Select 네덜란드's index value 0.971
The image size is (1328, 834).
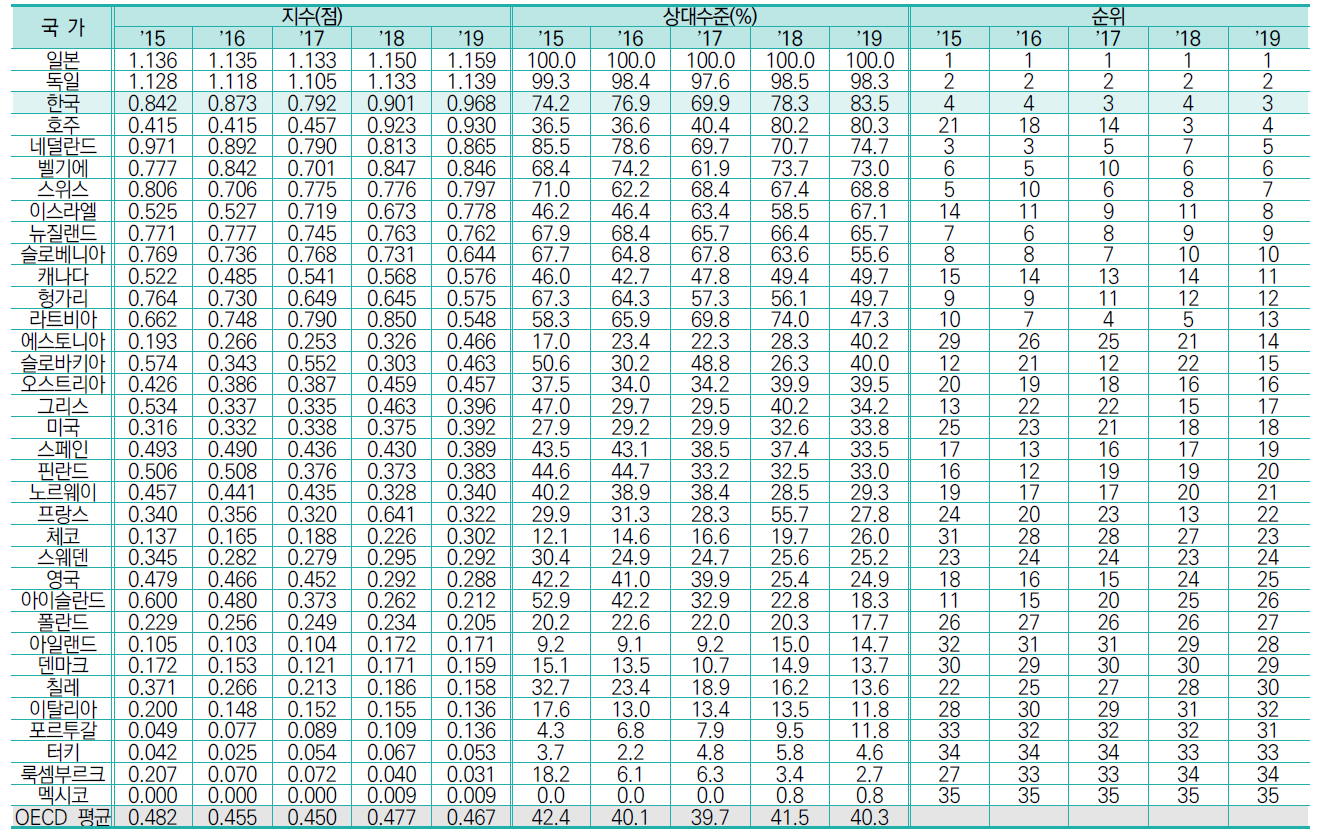tap(153, 146)
